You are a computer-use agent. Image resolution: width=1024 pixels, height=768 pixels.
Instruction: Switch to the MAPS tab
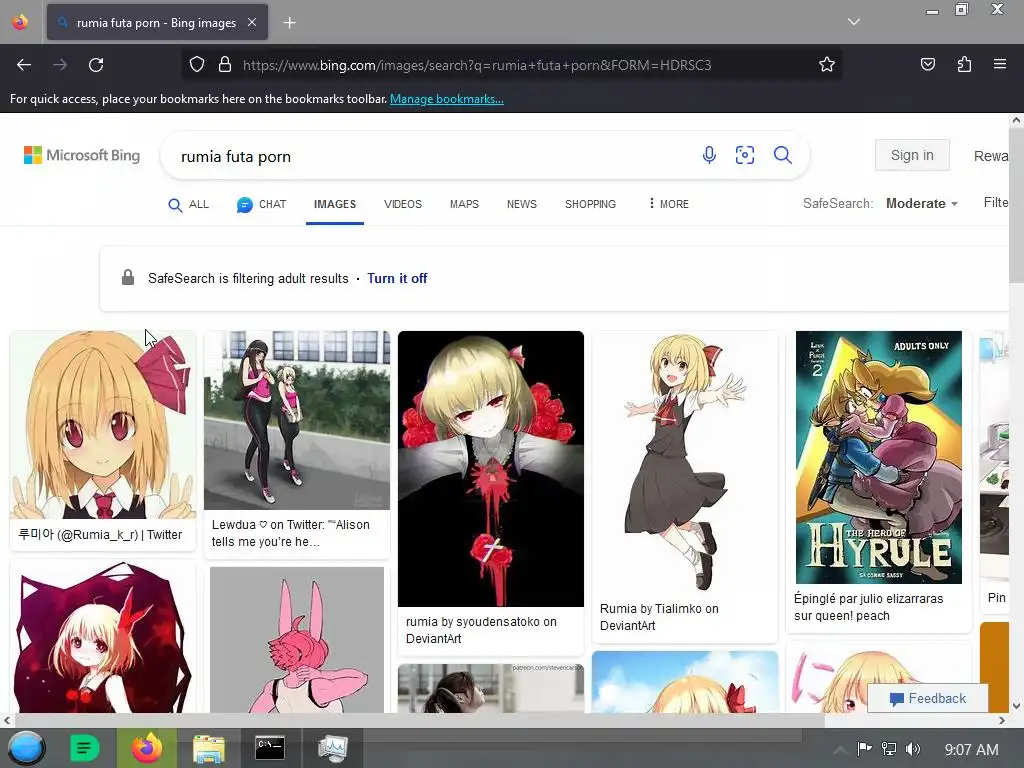click(464, 204)
